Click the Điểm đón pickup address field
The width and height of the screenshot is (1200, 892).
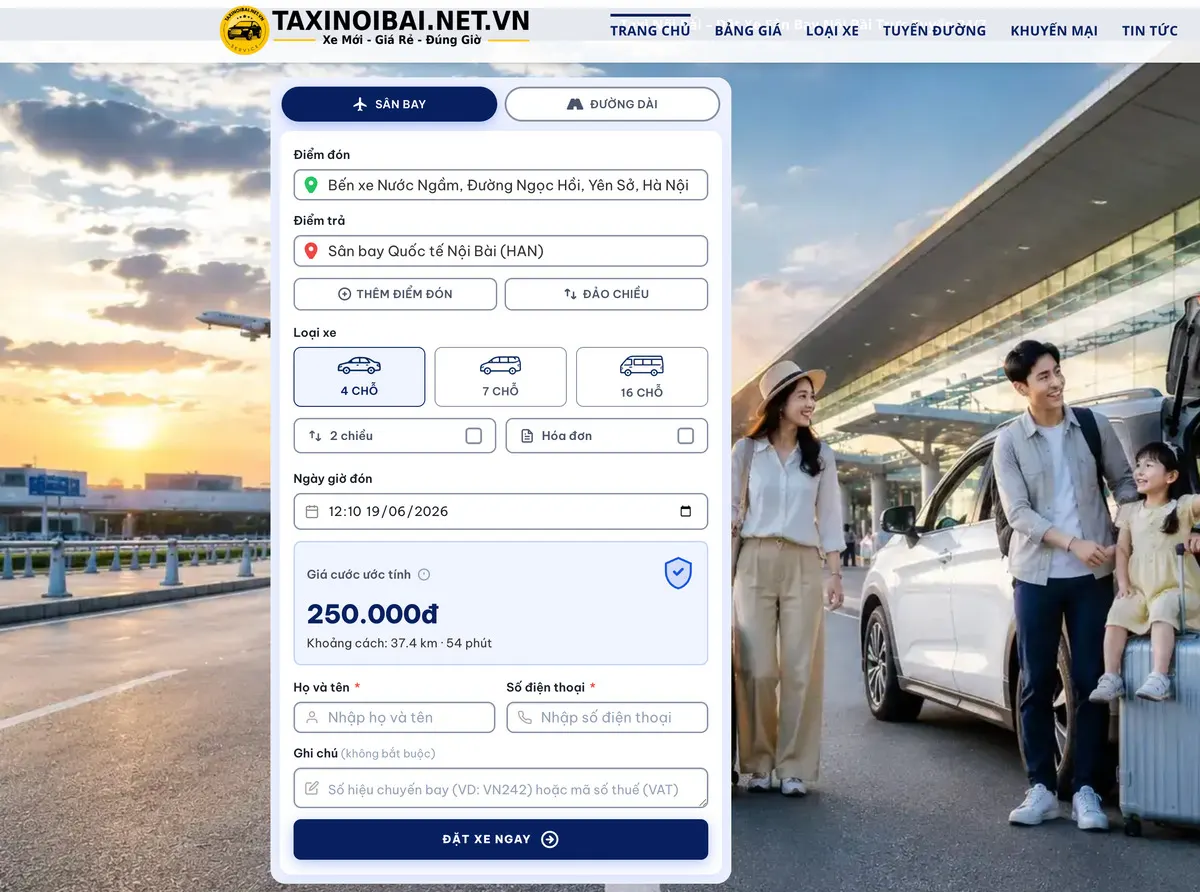pos(501,185)
